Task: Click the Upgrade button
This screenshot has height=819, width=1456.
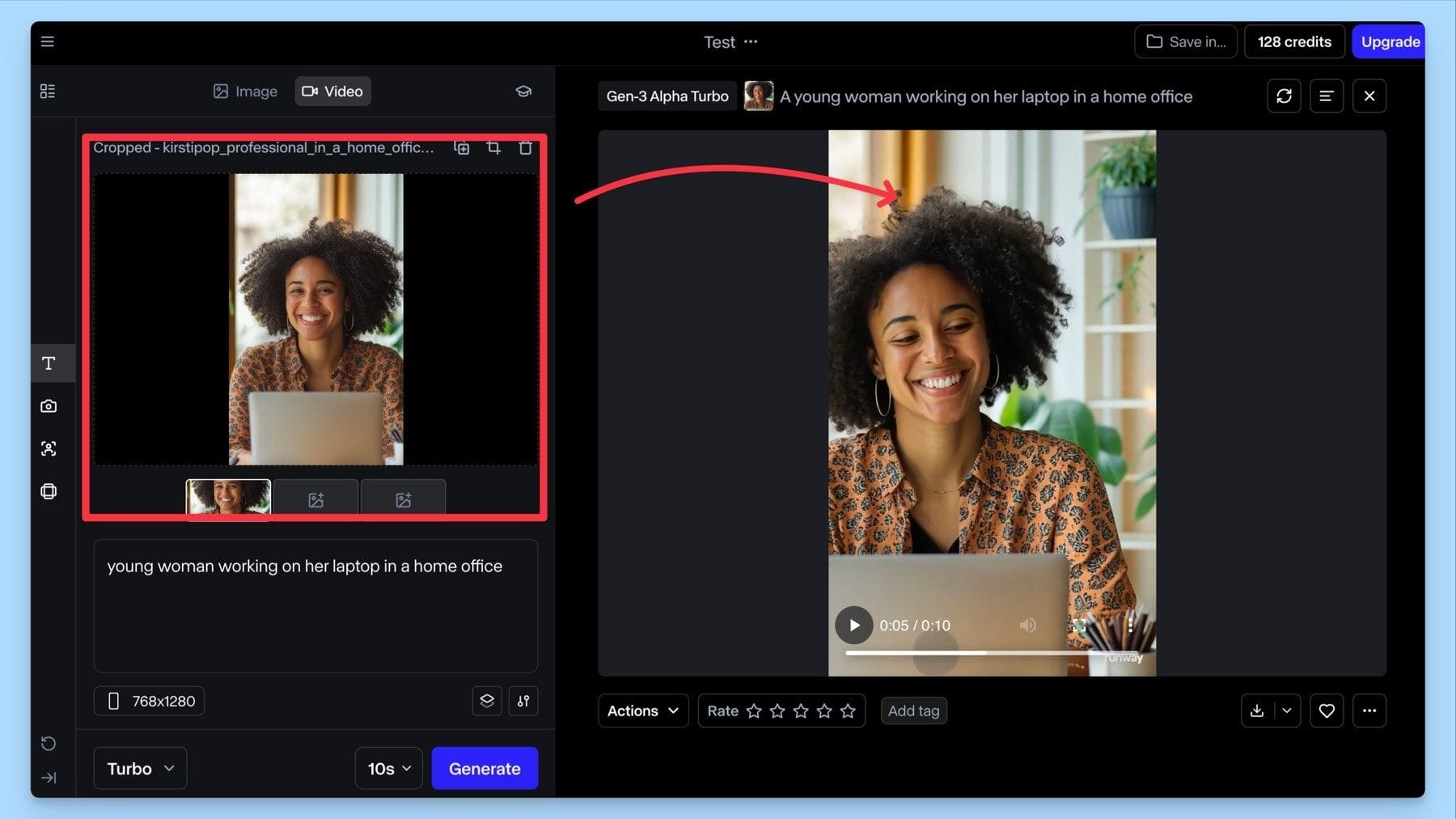Action: pos(1390,41)
